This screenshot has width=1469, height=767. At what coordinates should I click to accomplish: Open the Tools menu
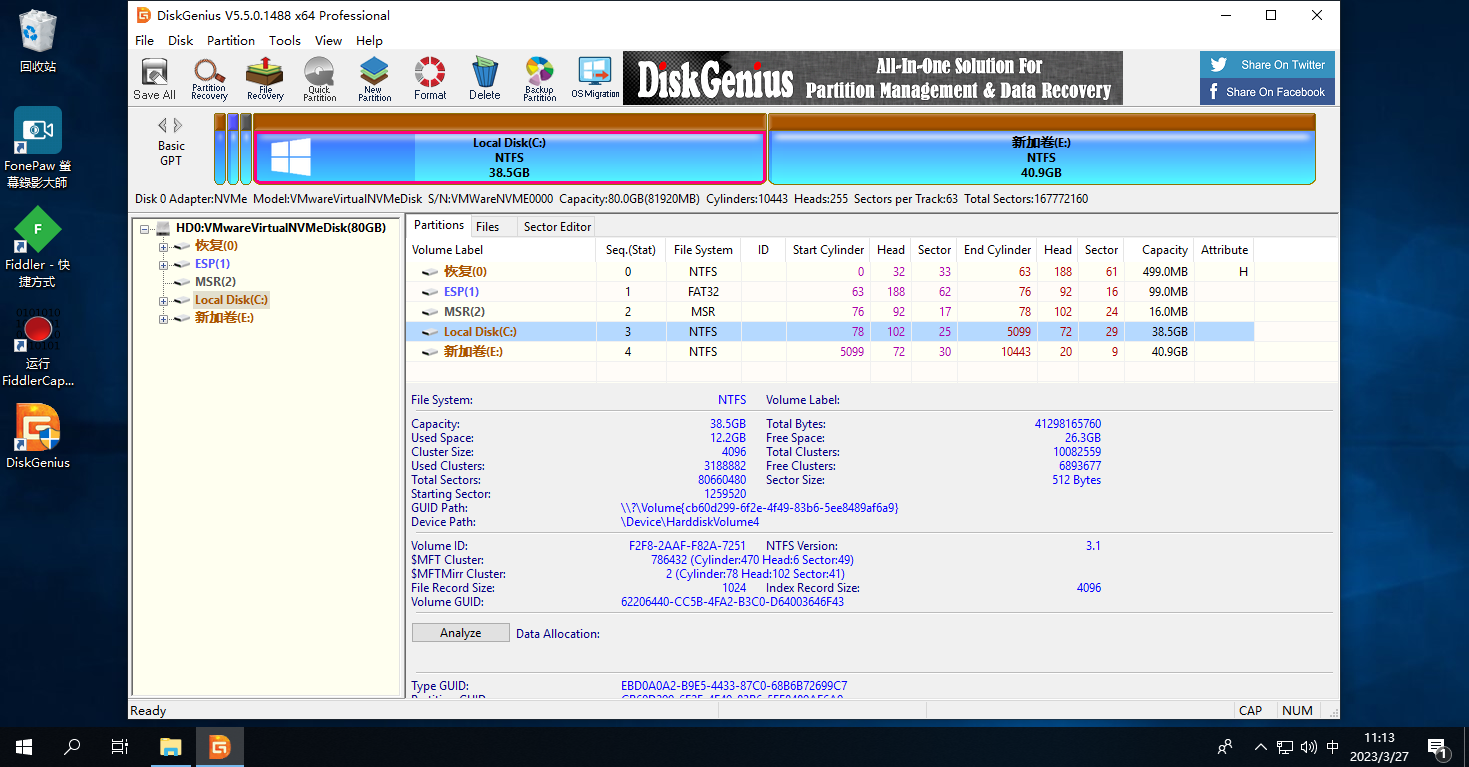pyautogui.click(x=285, y=40)
